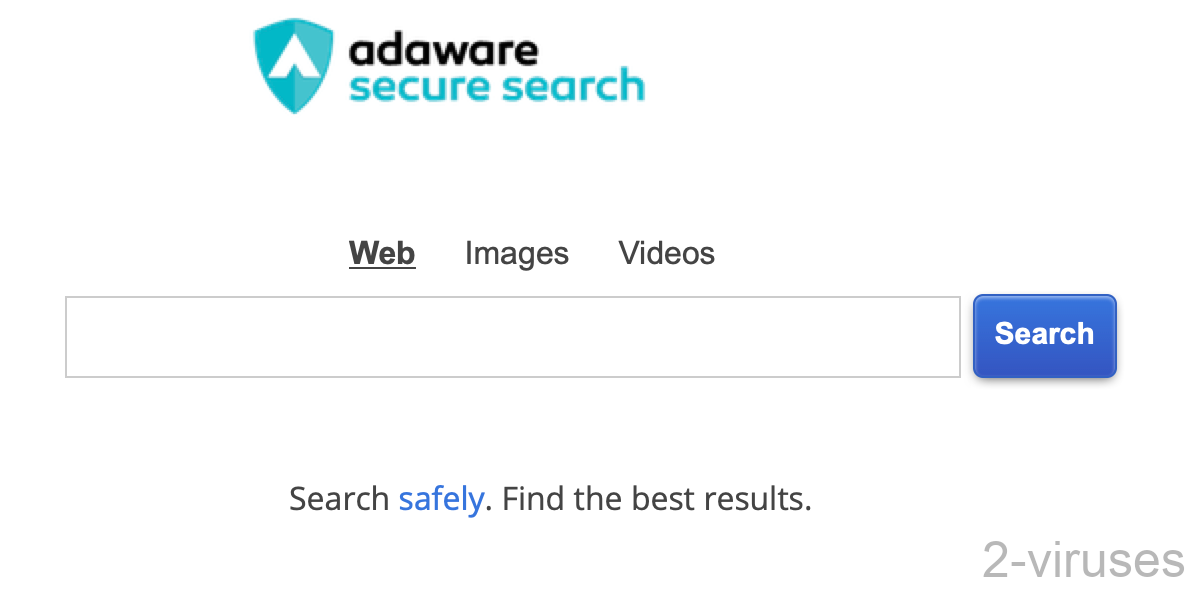Select the underlined Web option
Screen dimensions: 1200x594
(x=382, y=253)
